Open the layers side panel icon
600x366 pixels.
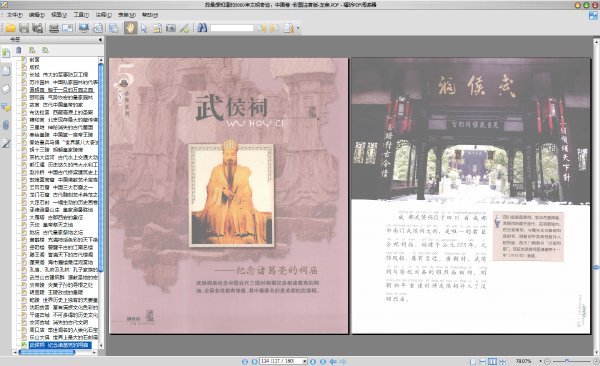click(x=6, y=89)
